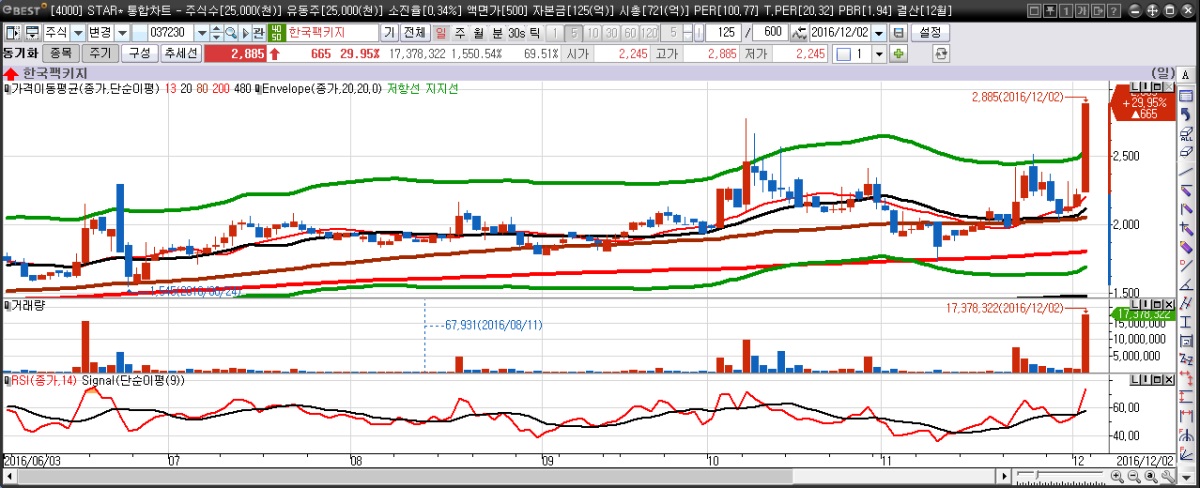Click the chart compare zigzag icon
Image resolution: width=1200 pixels, height=488 pixels.
798,32
